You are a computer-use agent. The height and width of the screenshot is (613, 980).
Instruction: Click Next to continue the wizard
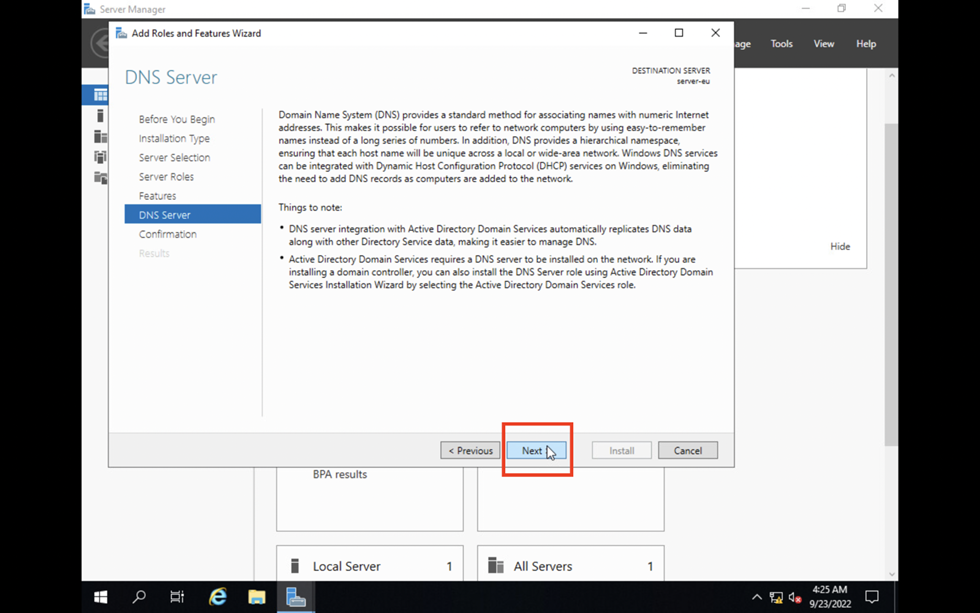click(x=536, y=451)
